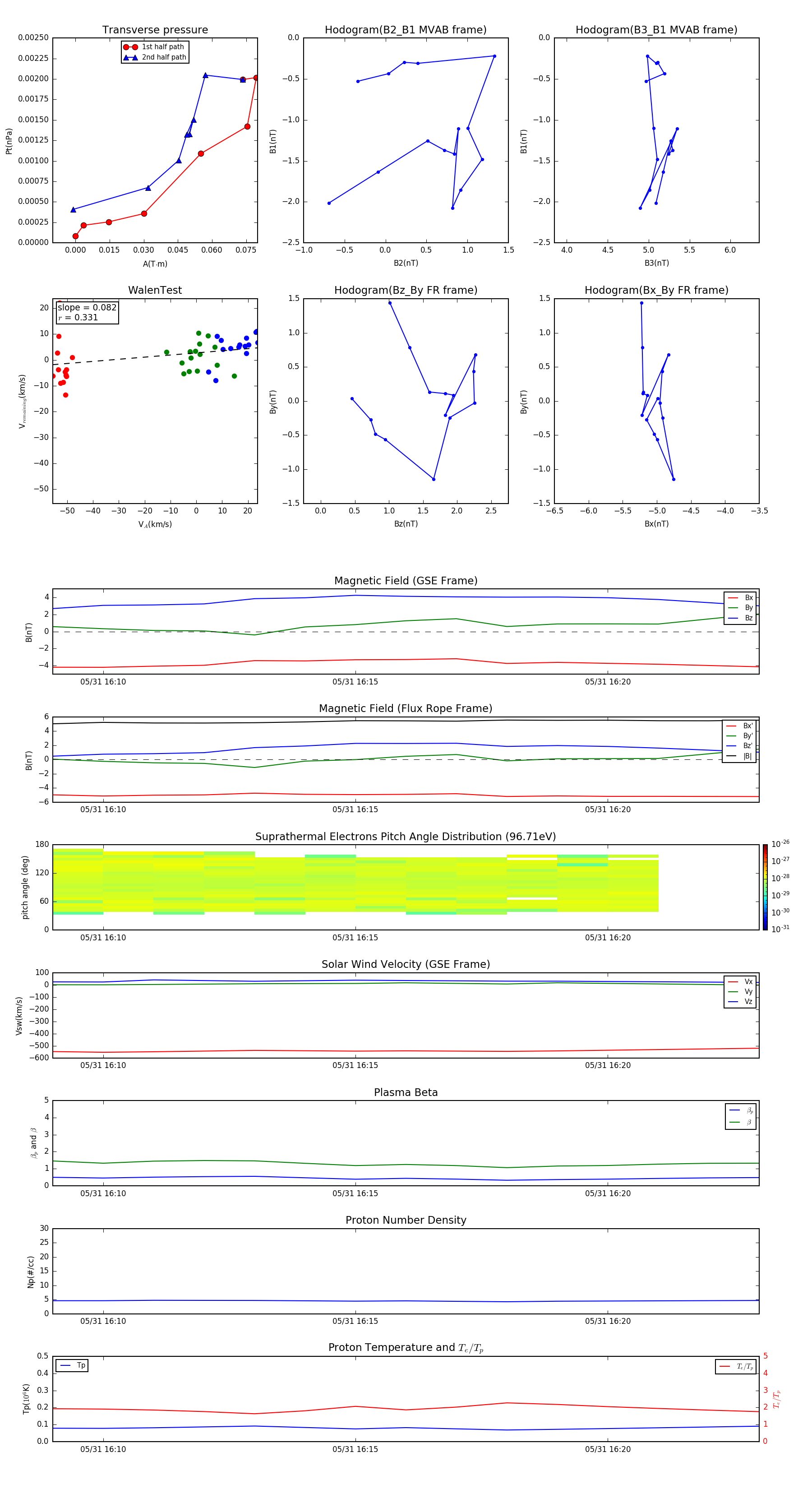The height and width of the screenshot is (1489, 812).
Task: Click the 'Bz(nT)' x-axis label
Action: pos(406,524)
